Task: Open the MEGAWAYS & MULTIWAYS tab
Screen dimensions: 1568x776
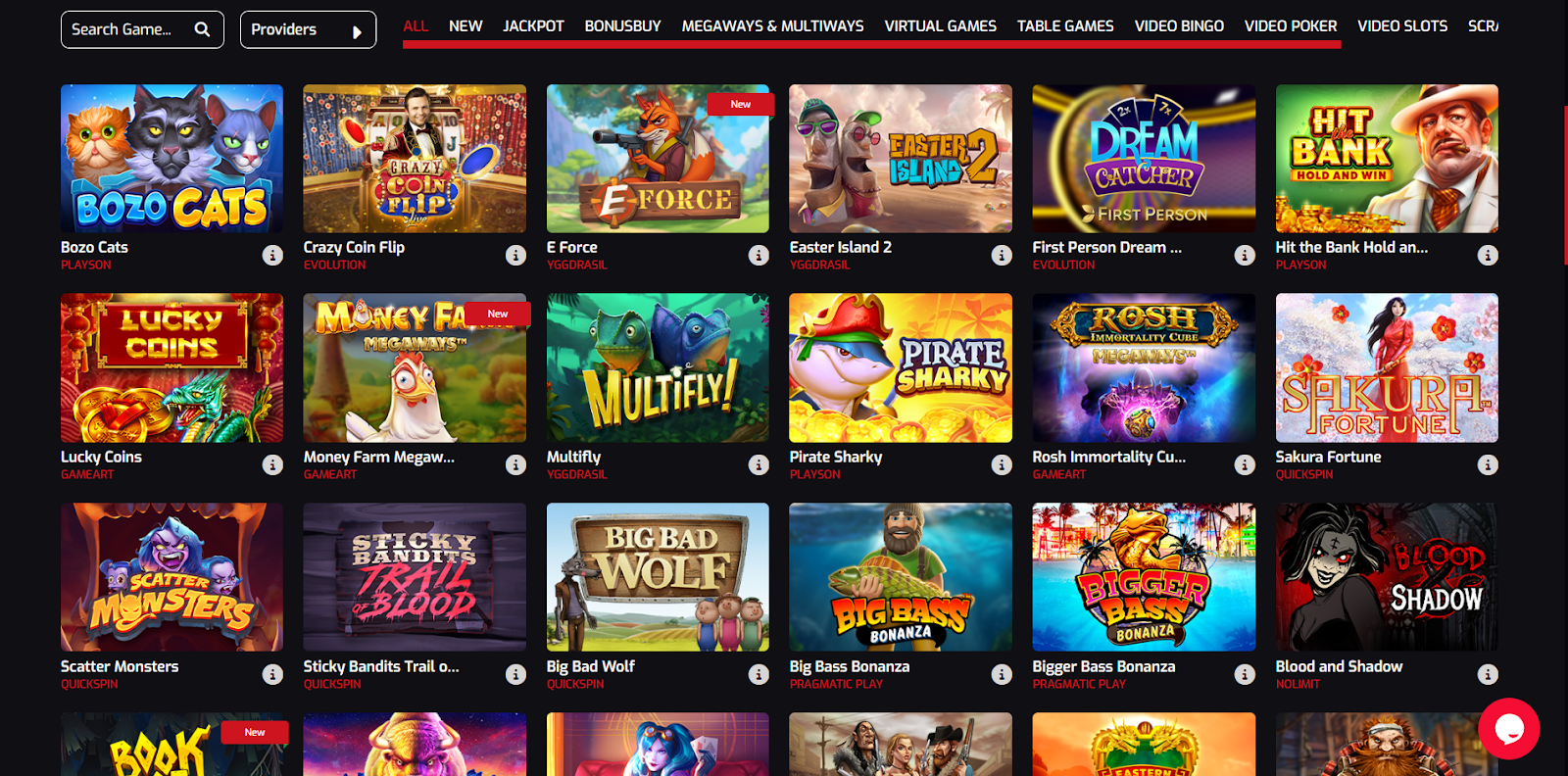Action: (x=772, y=26)
